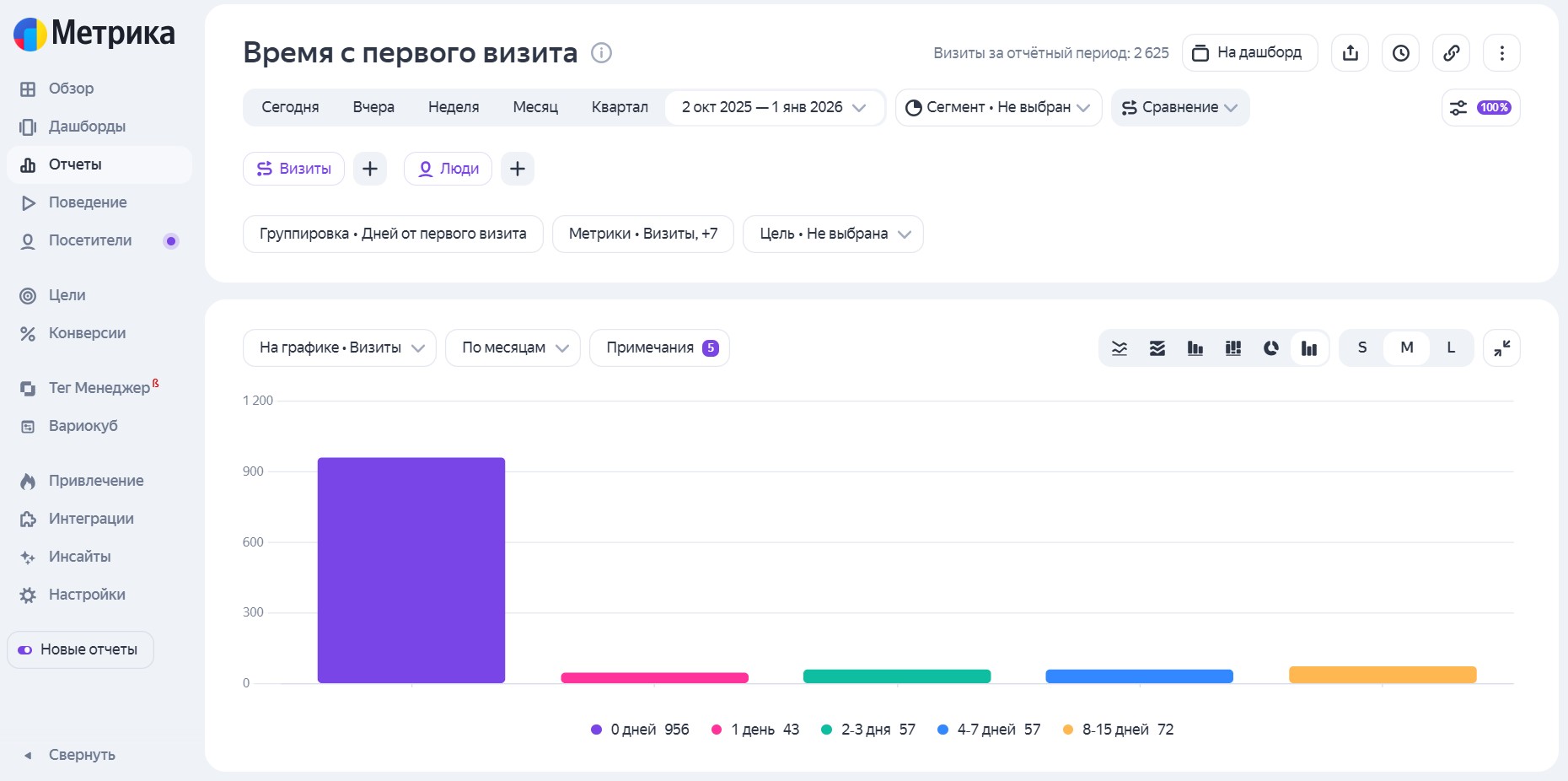Copy the report link via chain icon
The width and height of the screenshot is (1568, 781).
tap(1451, 52)
